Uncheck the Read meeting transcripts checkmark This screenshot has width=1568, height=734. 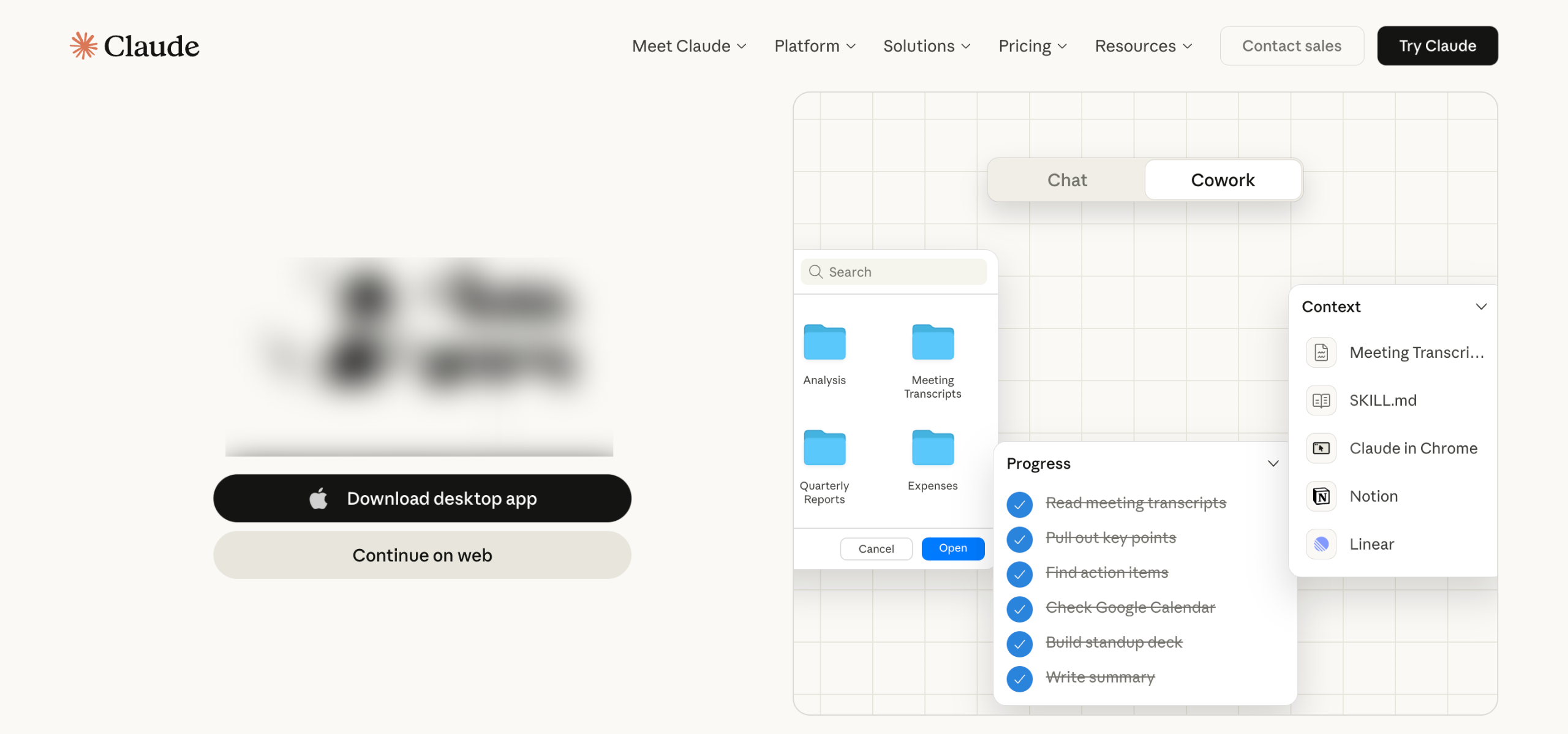(x=1019, y=504)
